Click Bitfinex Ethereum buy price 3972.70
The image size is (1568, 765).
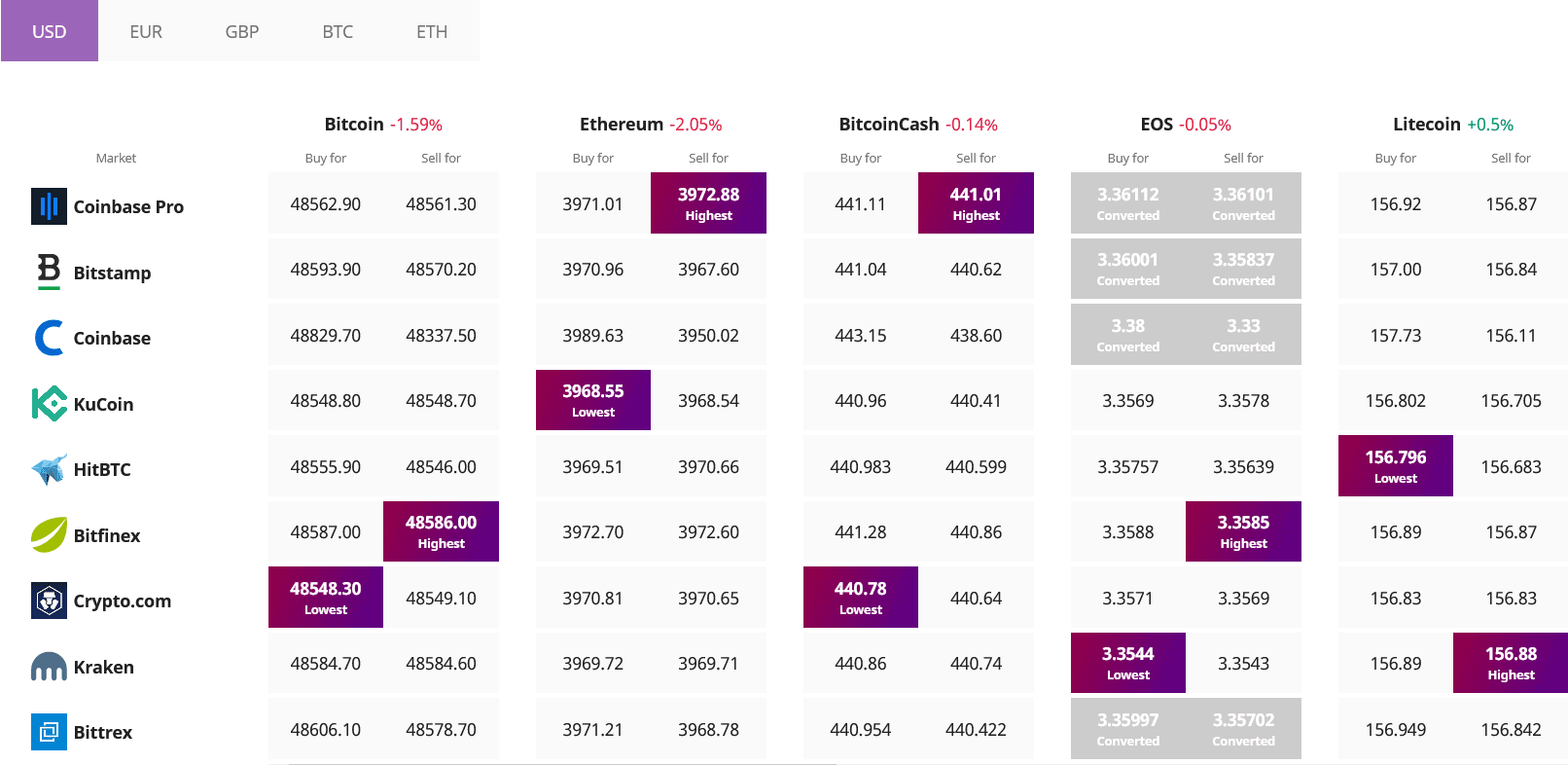pyautogui.click(x=593, y=532)
